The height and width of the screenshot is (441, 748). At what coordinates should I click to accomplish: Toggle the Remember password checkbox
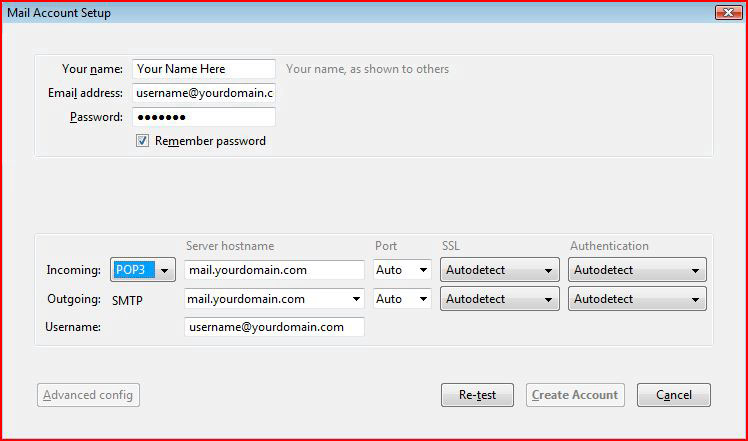[142, 141]
